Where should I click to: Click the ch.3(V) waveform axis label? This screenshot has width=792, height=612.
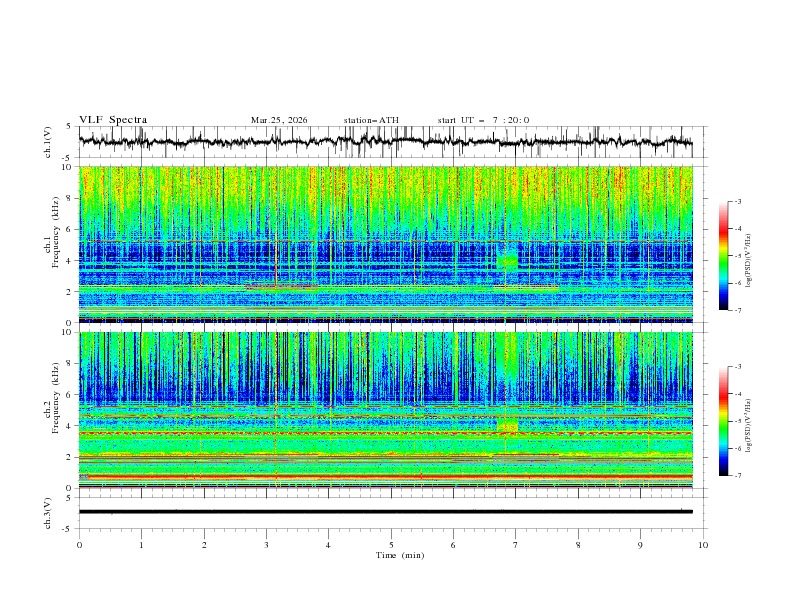click(48, 513)
